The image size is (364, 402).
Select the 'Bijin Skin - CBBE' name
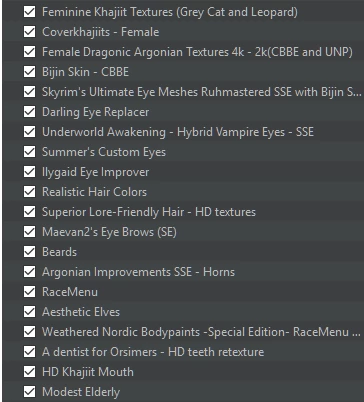coord(85,72)
